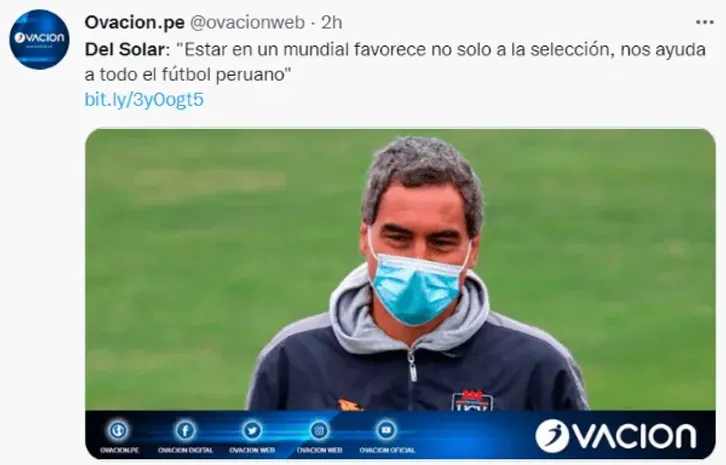Image resolution: width=726 pixels, height=465 pixels.
Task: Click the OVACION DIGITAL label
Action: point(185,450)
